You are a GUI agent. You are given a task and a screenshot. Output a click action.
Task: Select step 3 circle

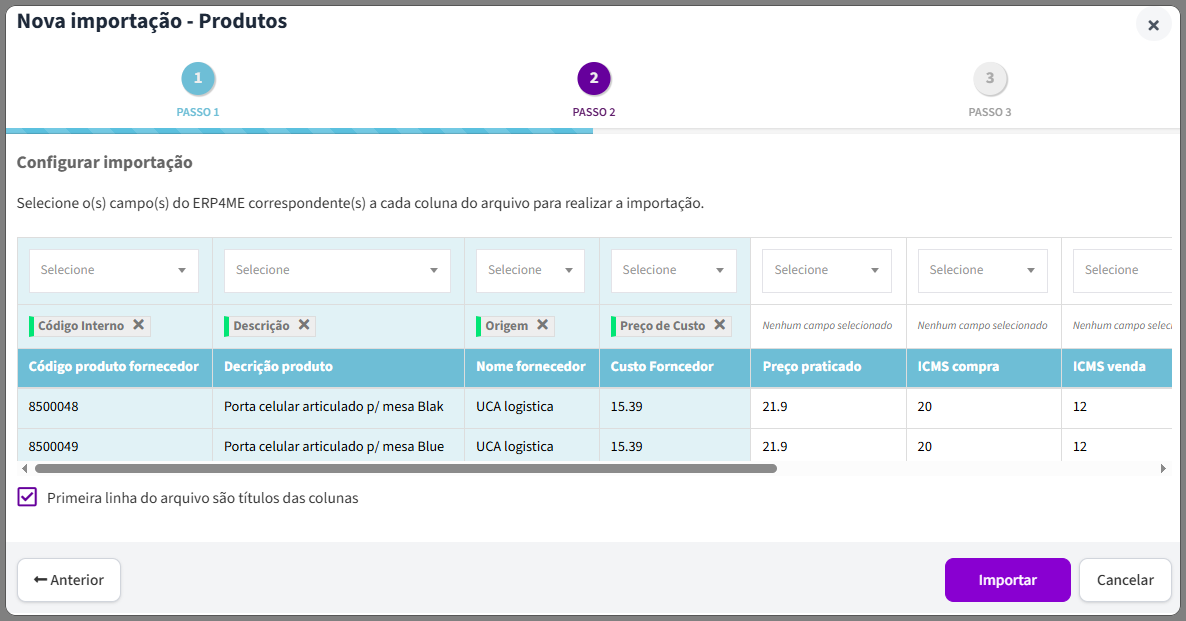tap(989, 78)
